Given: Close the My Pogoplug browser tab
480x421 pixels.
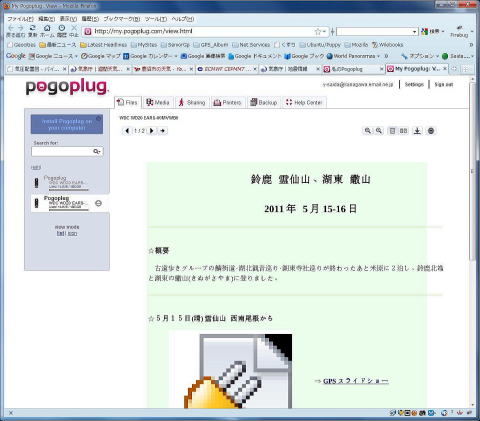Looking at the screenshot, I should 445,68.
